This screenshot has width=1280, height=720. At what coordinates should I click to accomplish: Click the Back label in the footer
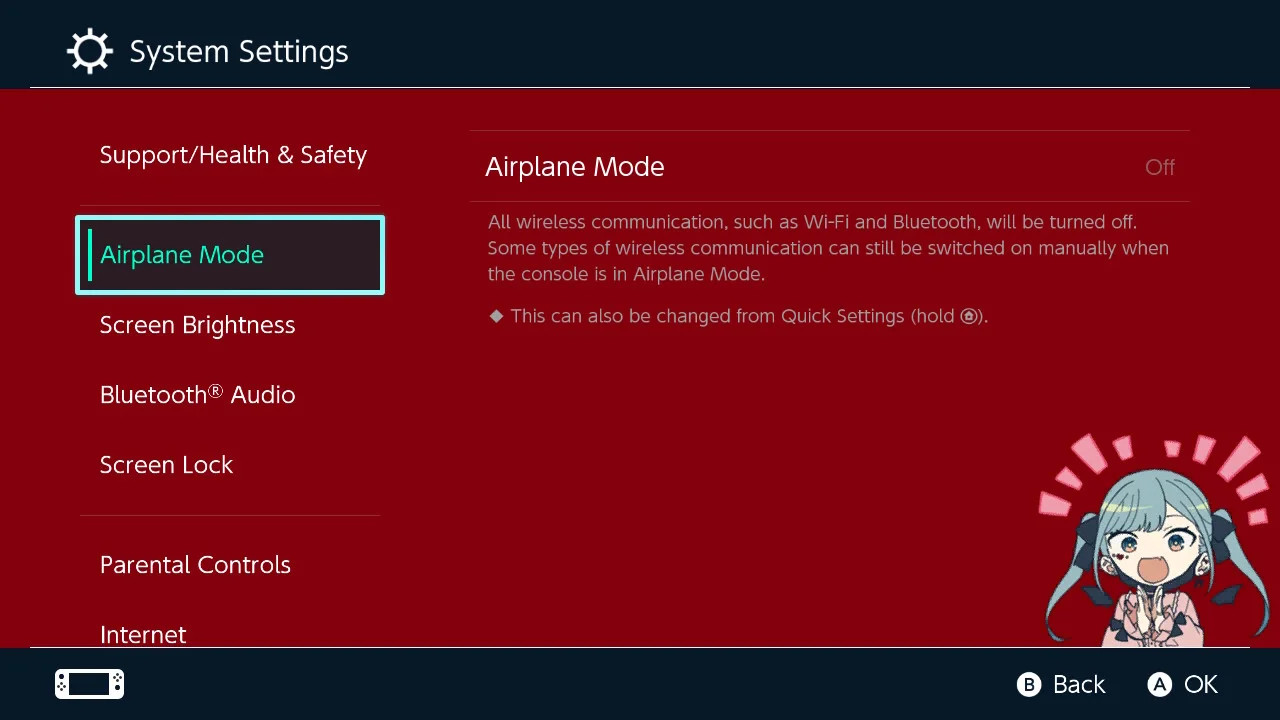click(x=1078, y=684)
